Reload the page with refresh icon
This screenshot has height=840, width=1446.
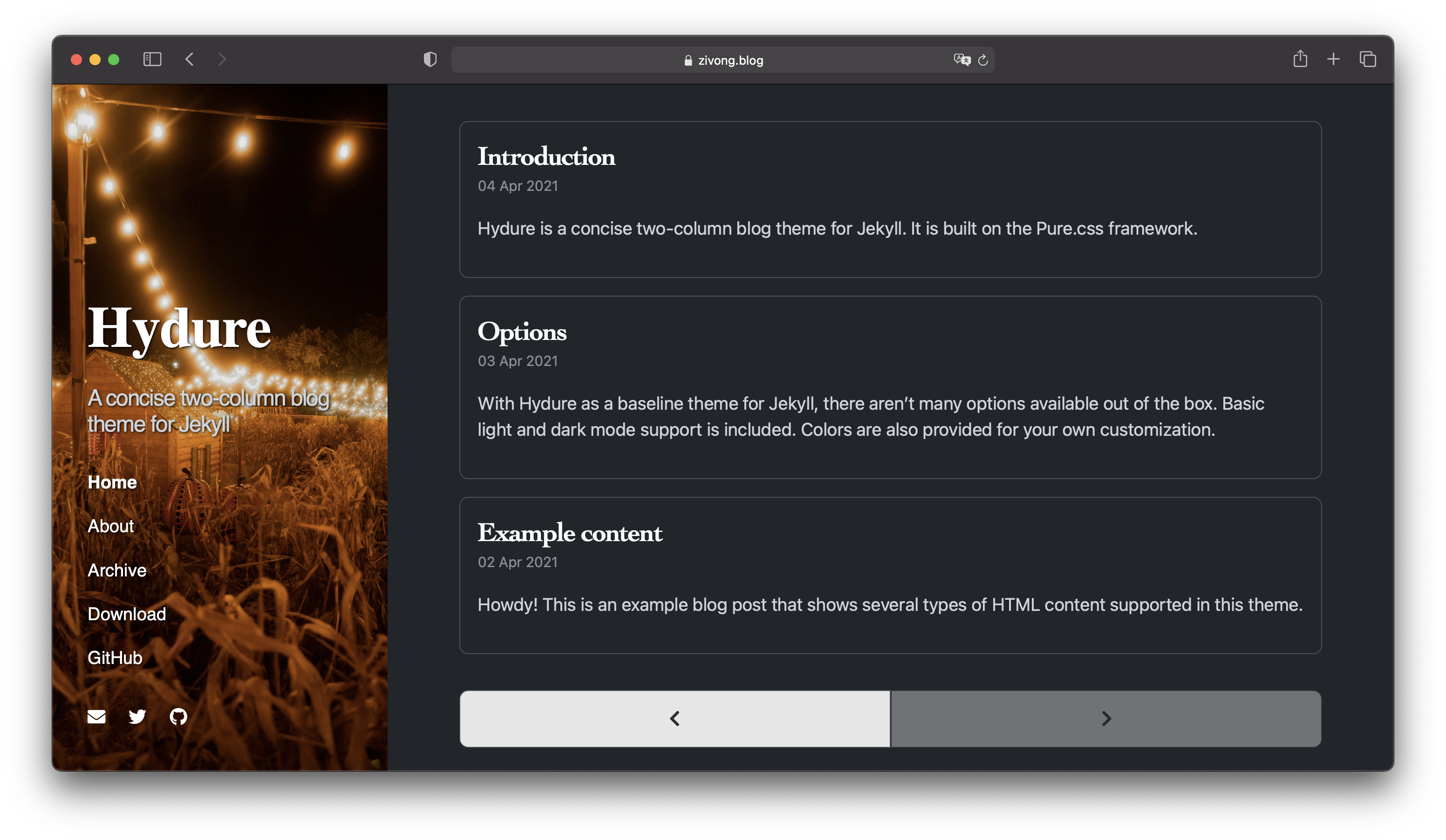983,60
